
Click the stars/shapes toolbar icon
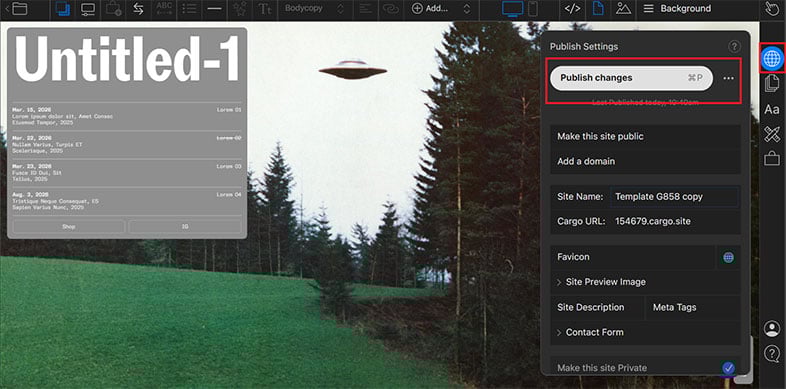240,9
